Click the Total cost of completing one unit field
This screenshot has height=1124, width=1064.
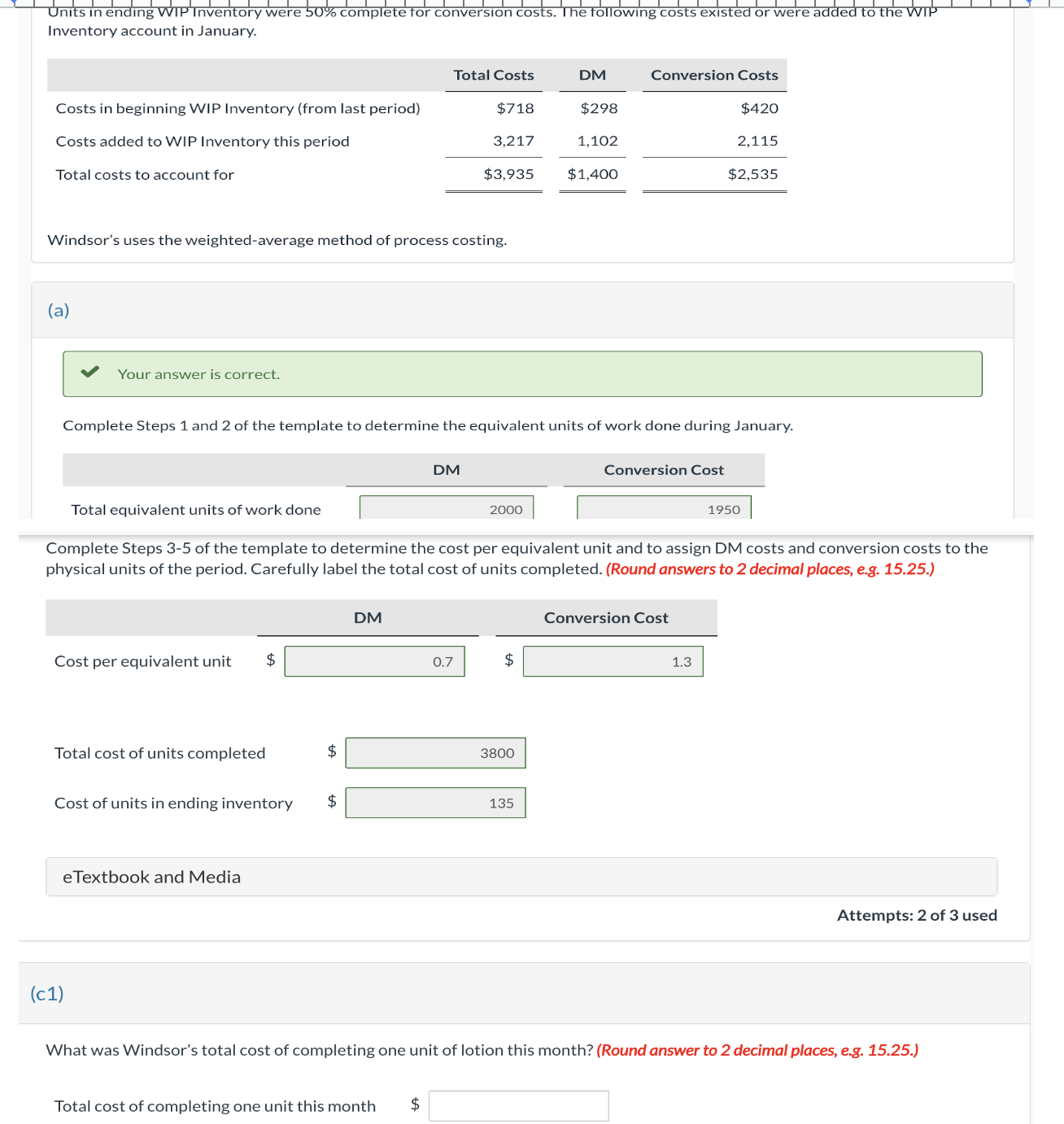pos(518,1105)
